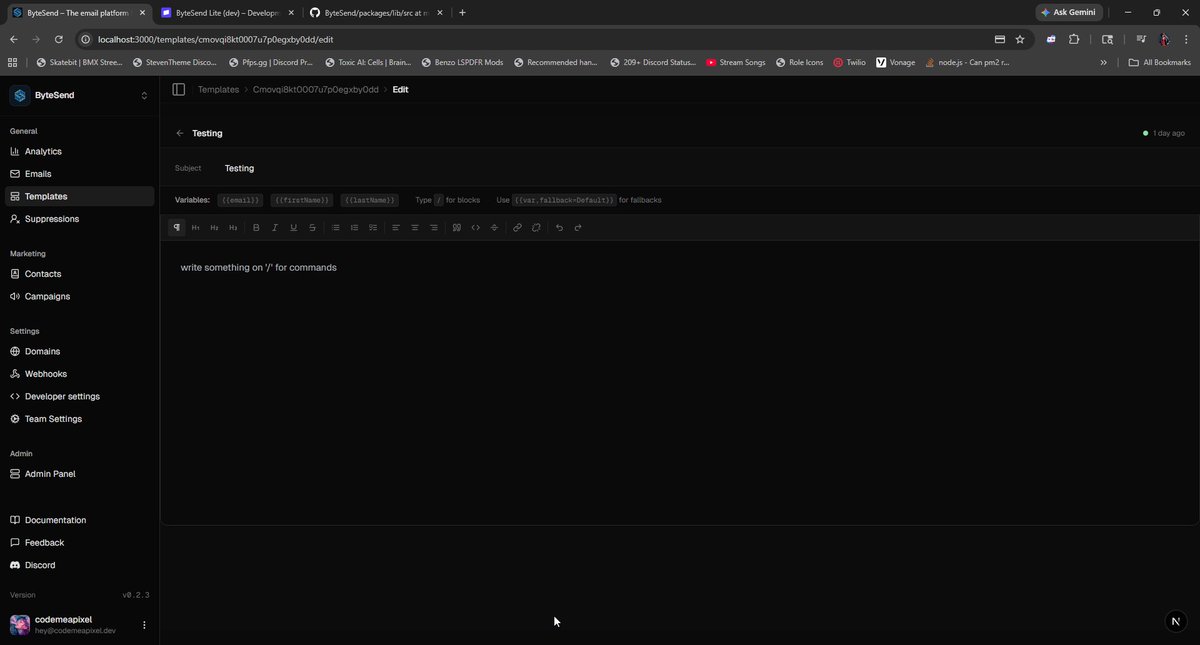Open Emails in the sidebar
The image size is (1200, 645).
click(80, 174)
